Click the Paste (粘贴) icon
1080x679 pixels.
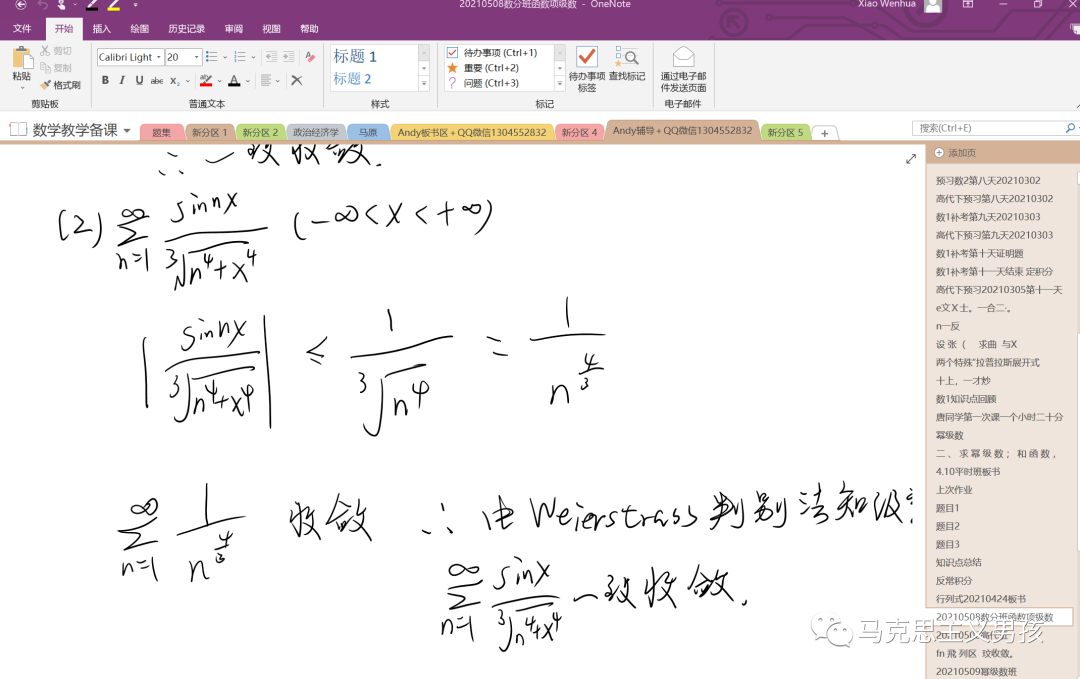[22, 65]
